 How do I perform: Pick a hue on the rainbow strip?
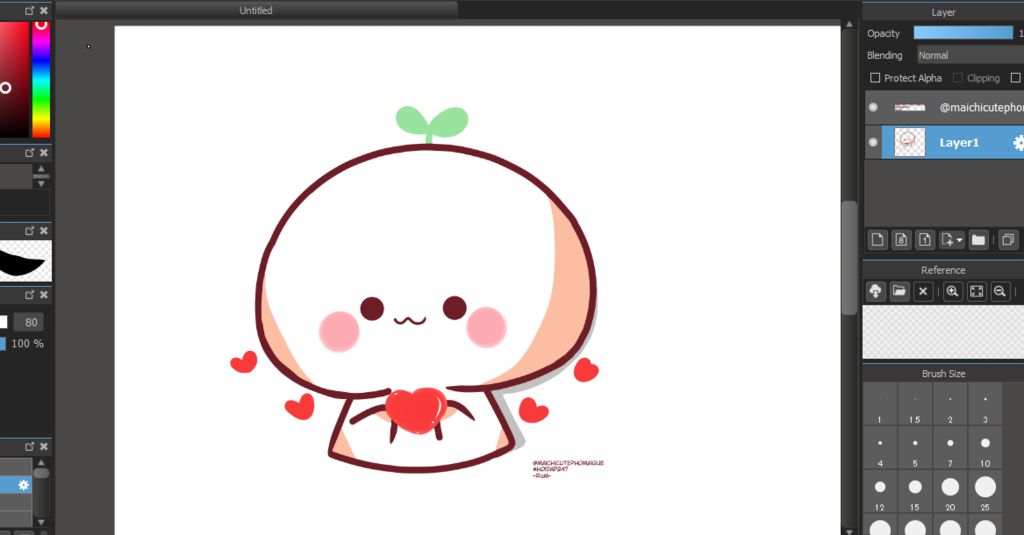point(41,80)
